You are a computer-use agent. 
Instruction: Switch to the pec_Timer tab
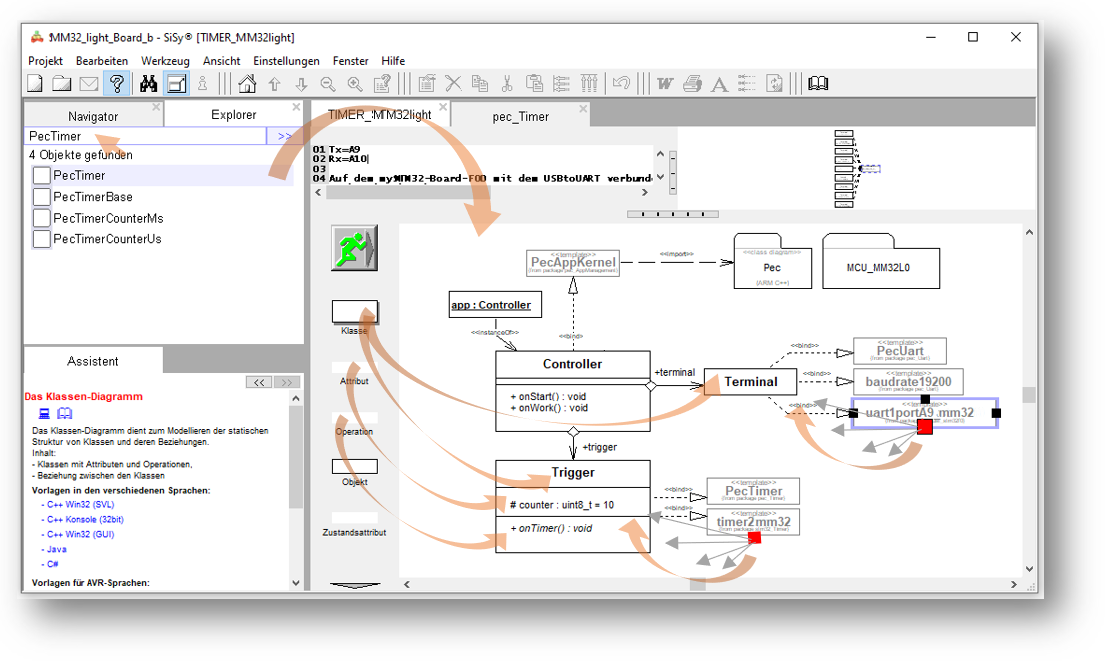pyautogui.click(x=520, y=116)
